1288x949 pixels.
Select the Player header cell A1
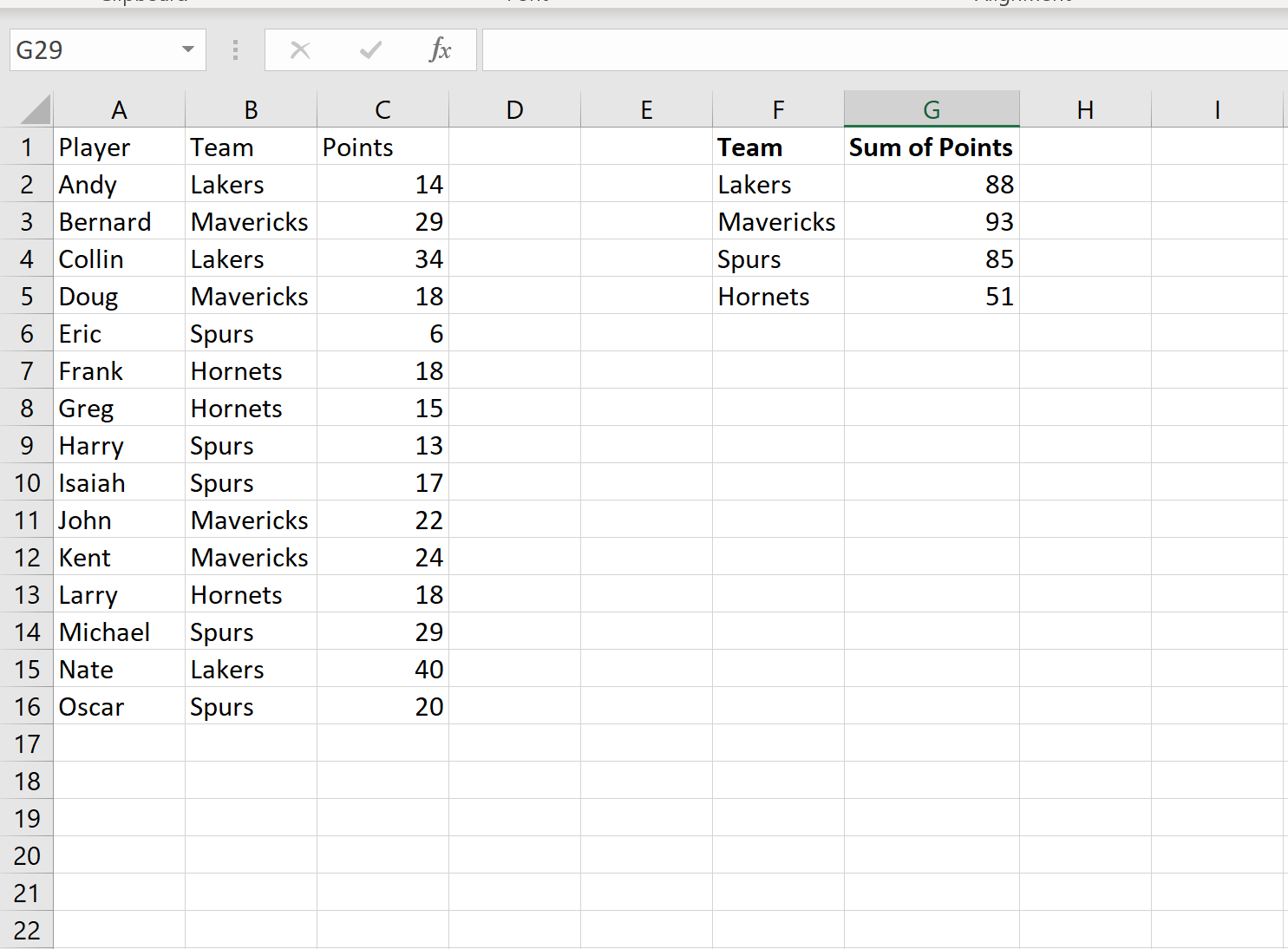click(x=119, y=147)
